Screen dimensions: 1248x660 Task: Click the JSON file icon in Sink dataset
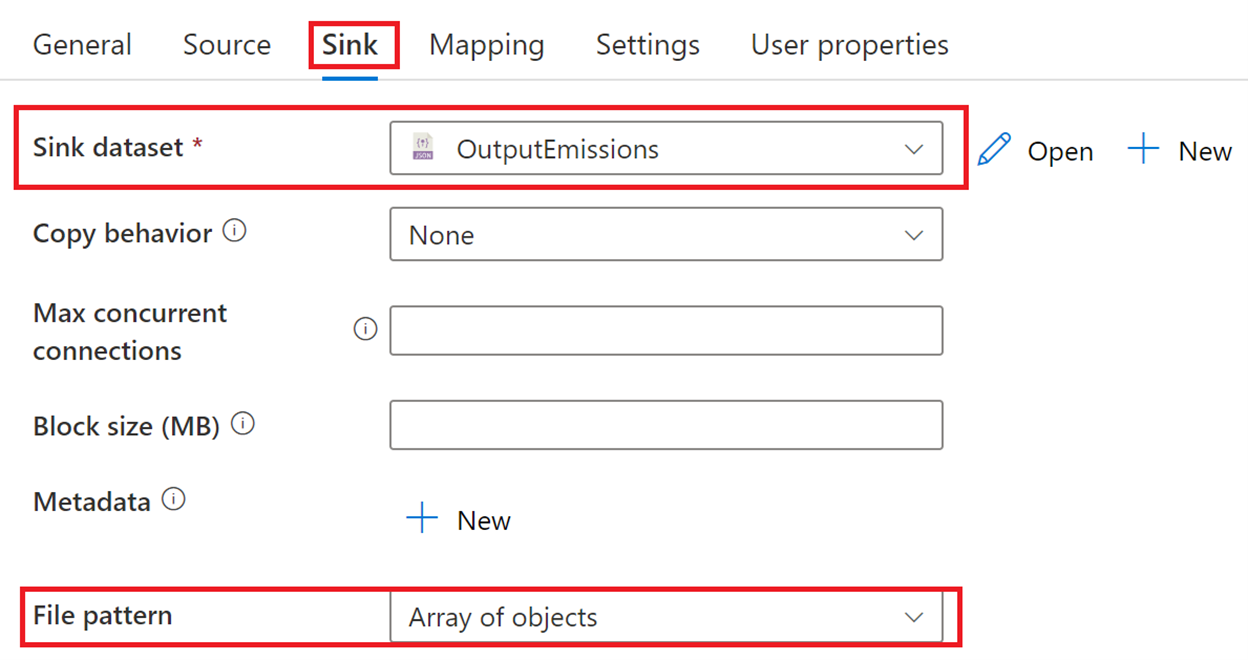point(423,148)
